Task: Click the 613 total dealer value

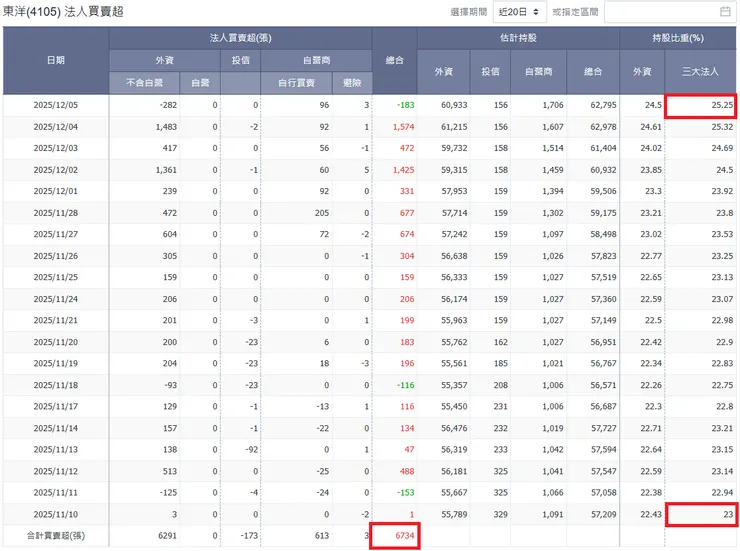Action: tap(322, 536)
